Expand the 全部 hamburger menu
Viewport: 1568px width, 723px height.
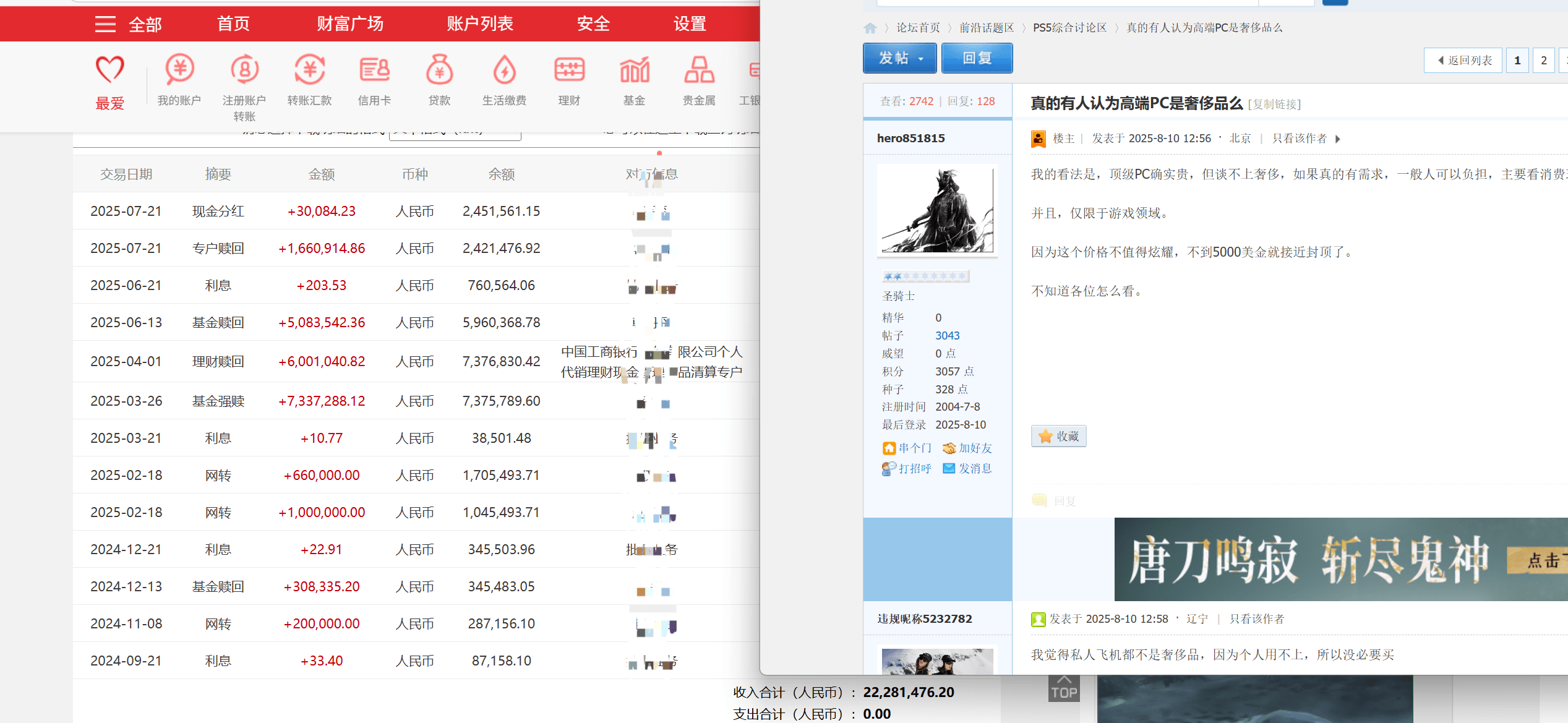pos(105,24)
